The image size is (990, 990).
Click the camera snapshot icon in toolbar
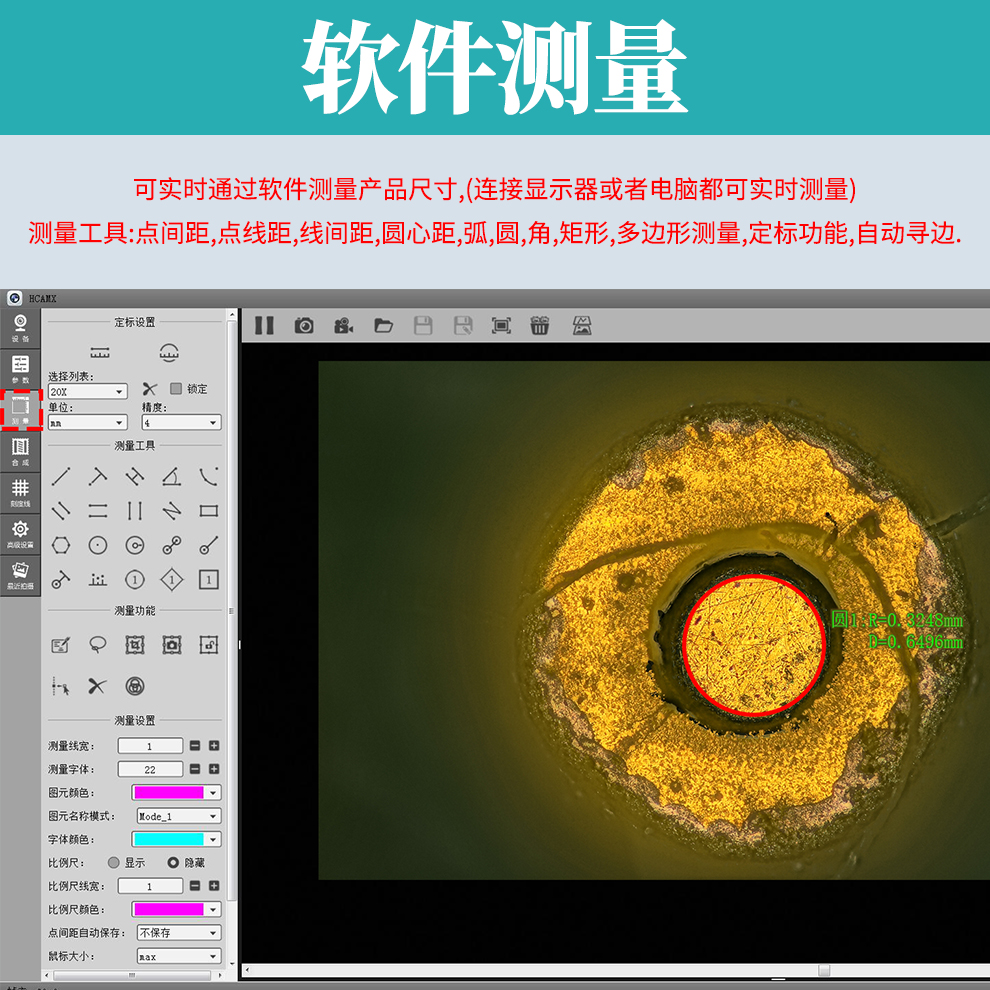(304, 325)
